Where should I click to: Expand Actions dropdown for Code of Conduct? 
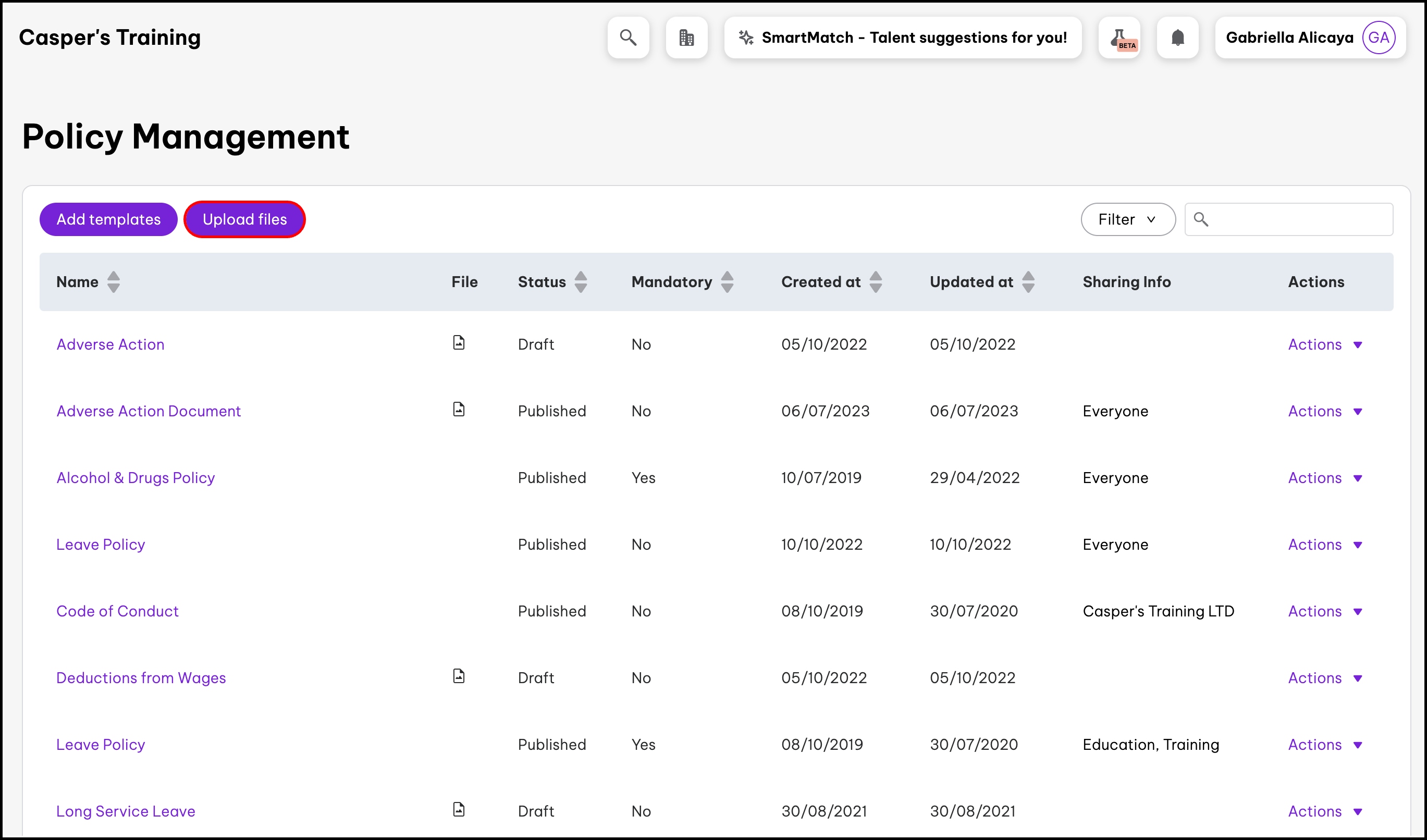coord(1324,611)
